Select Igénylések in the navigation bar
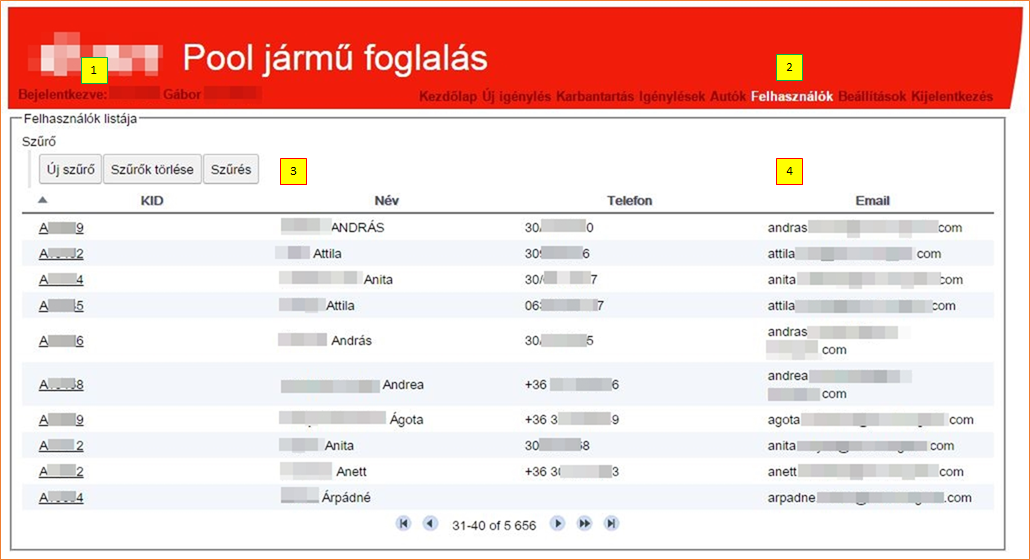This screenshot has width=1030, height=560. [x=672, y=97]
